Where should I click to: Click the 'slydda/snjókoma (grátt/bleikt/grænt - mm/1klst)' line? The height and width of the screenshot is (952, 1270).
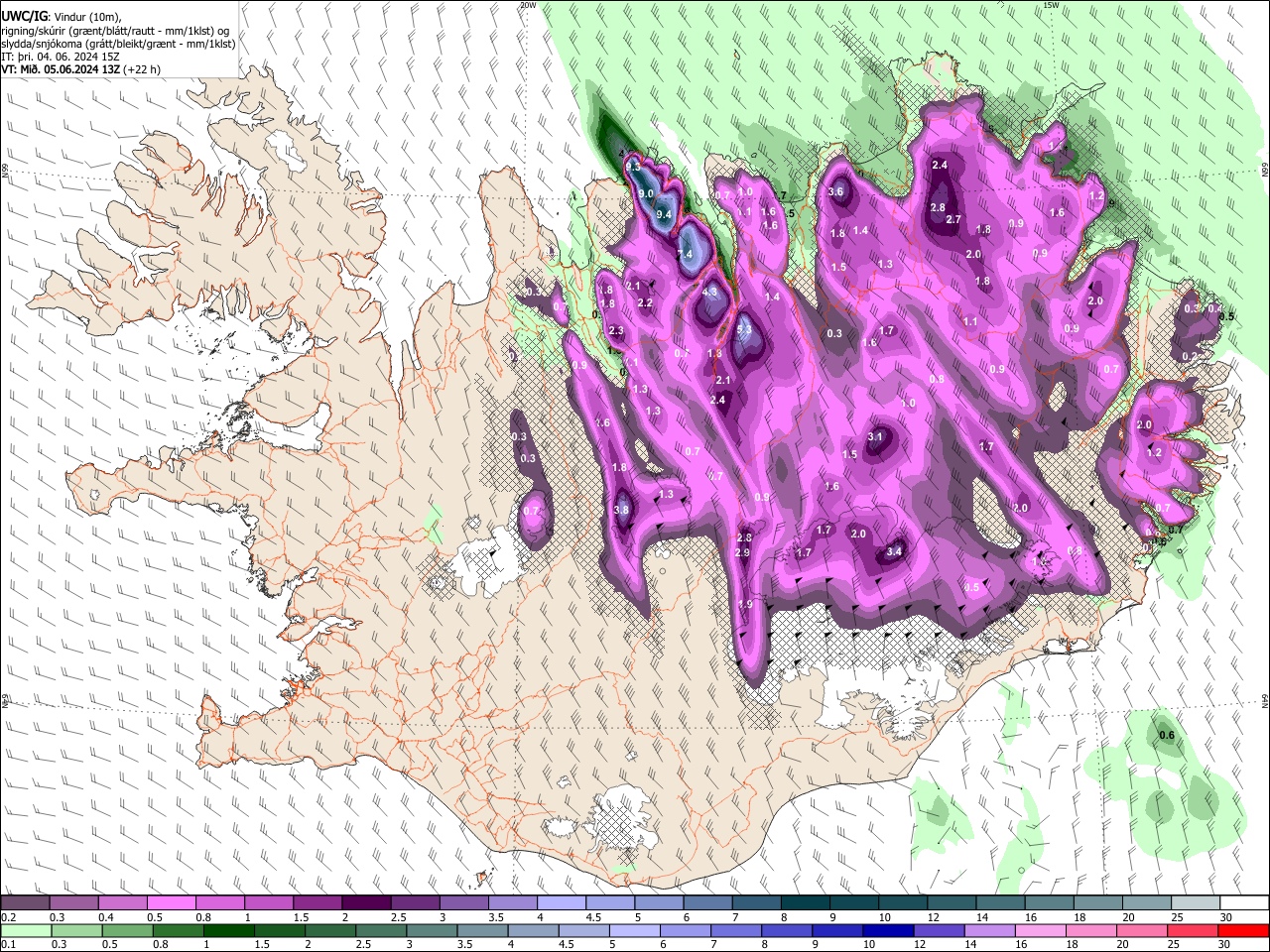click(x=118, y=44)
